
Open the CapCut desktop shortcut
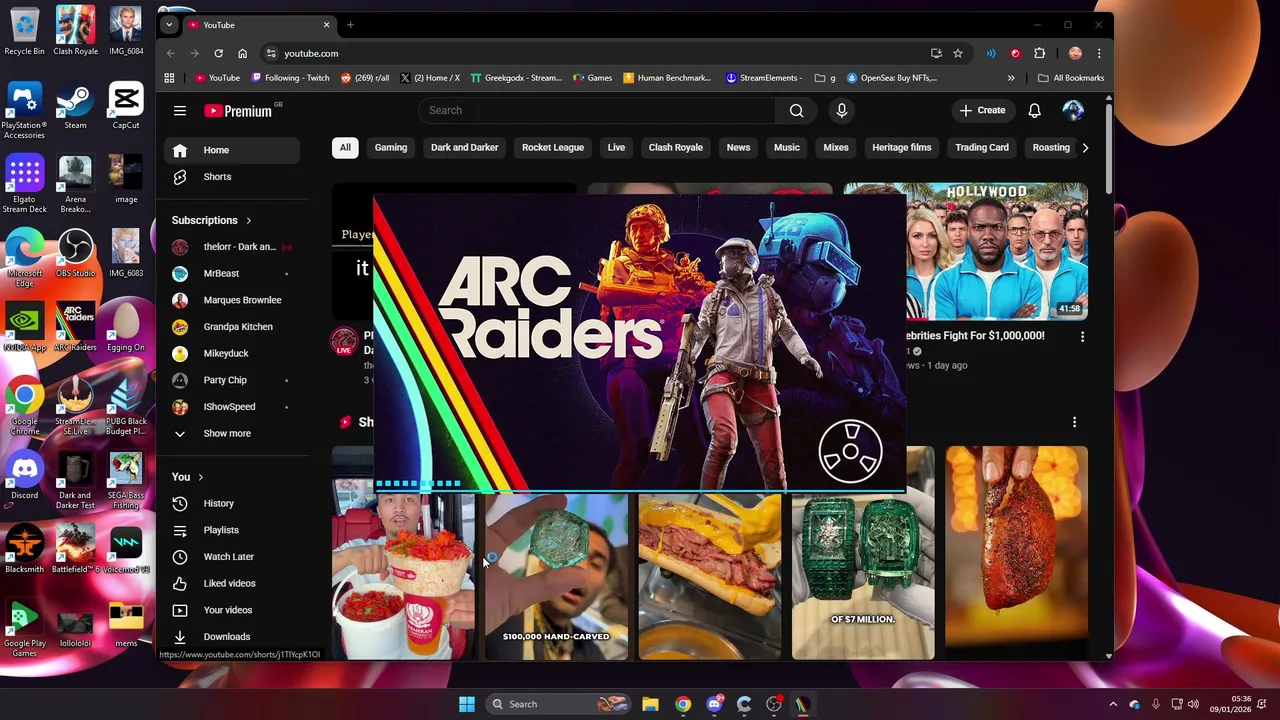126,106
